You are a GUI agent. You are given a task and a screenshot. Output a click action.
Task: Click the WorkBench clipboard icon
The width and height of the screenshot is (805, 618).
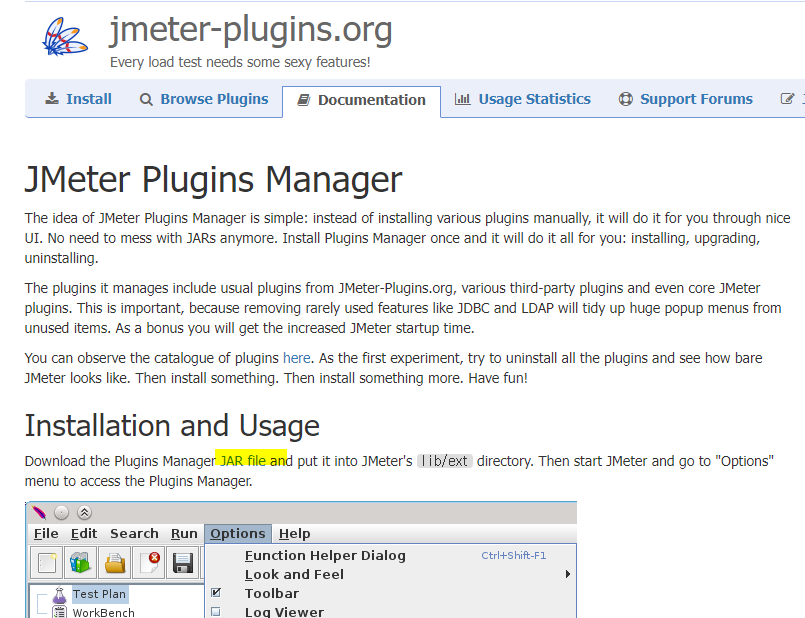60,612
